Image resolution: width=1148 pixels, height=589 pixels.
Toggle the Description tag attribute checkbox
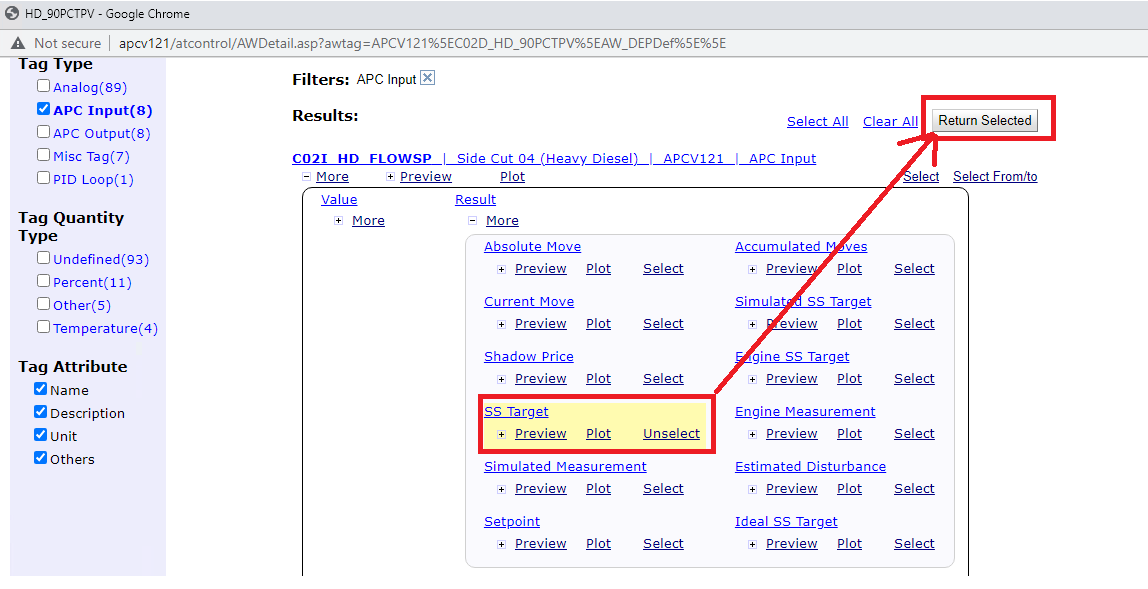pyautogui.click(x=40, y=412)
